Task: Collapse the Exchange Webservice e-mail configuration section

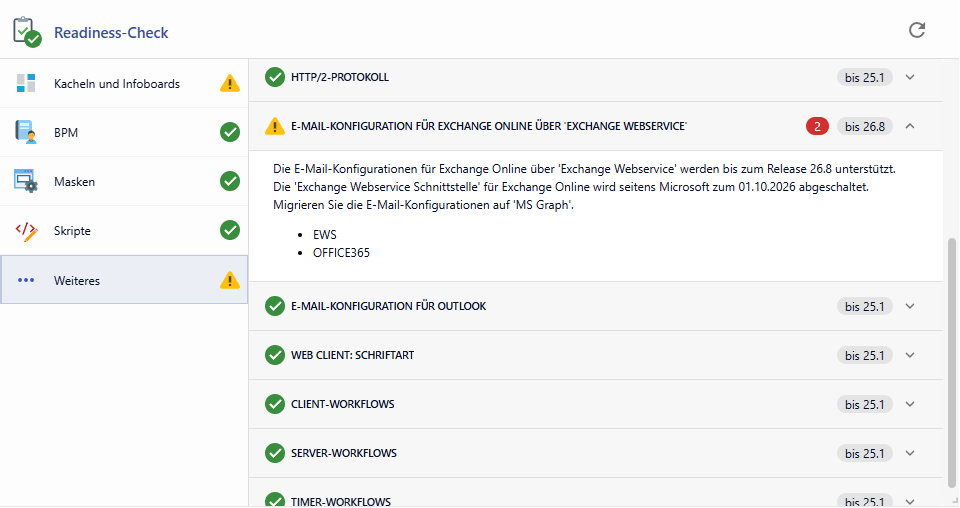Action: click(909, 126)
